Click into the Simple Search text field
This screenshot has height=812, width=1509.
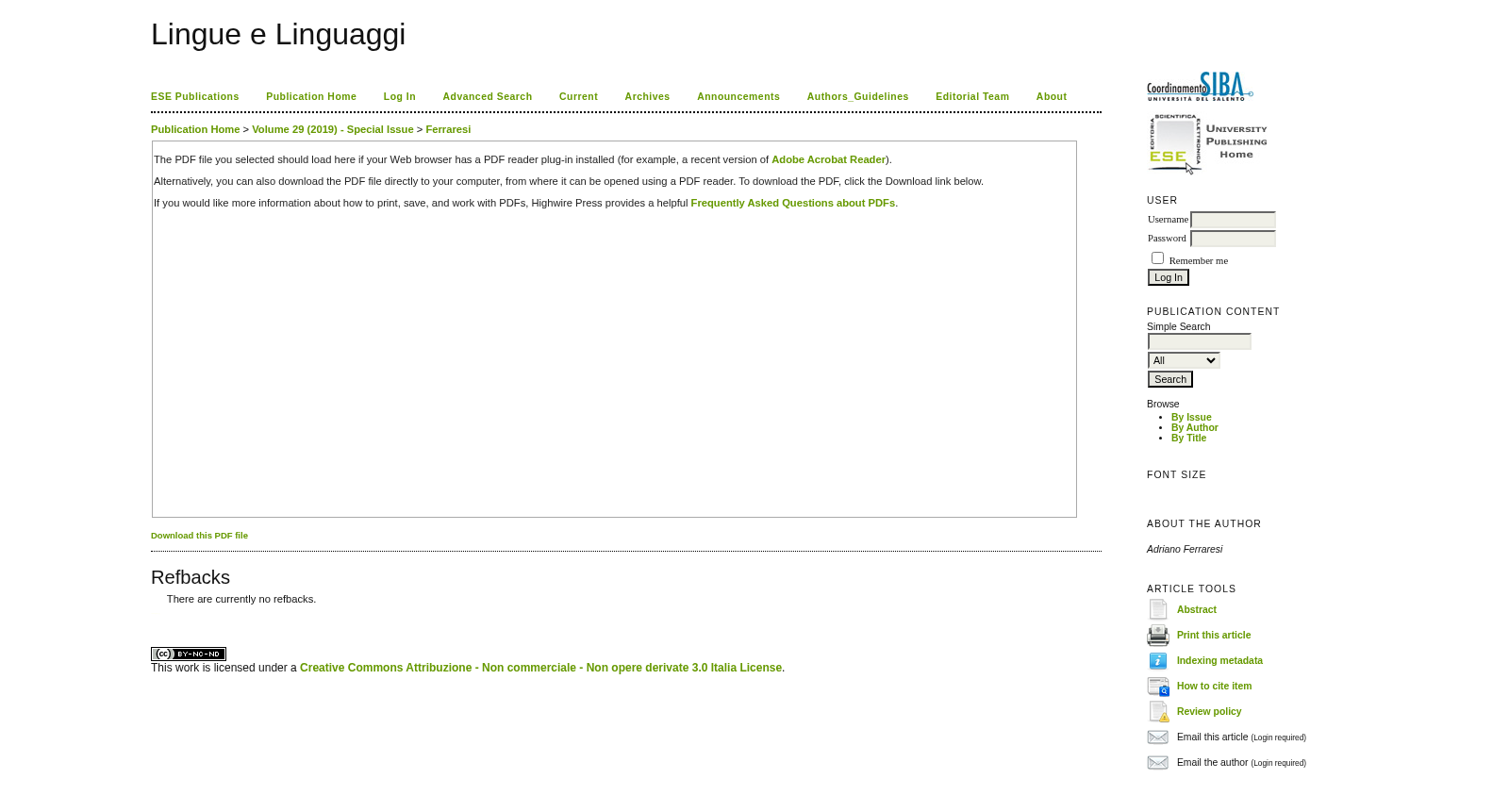(1200, 341)
